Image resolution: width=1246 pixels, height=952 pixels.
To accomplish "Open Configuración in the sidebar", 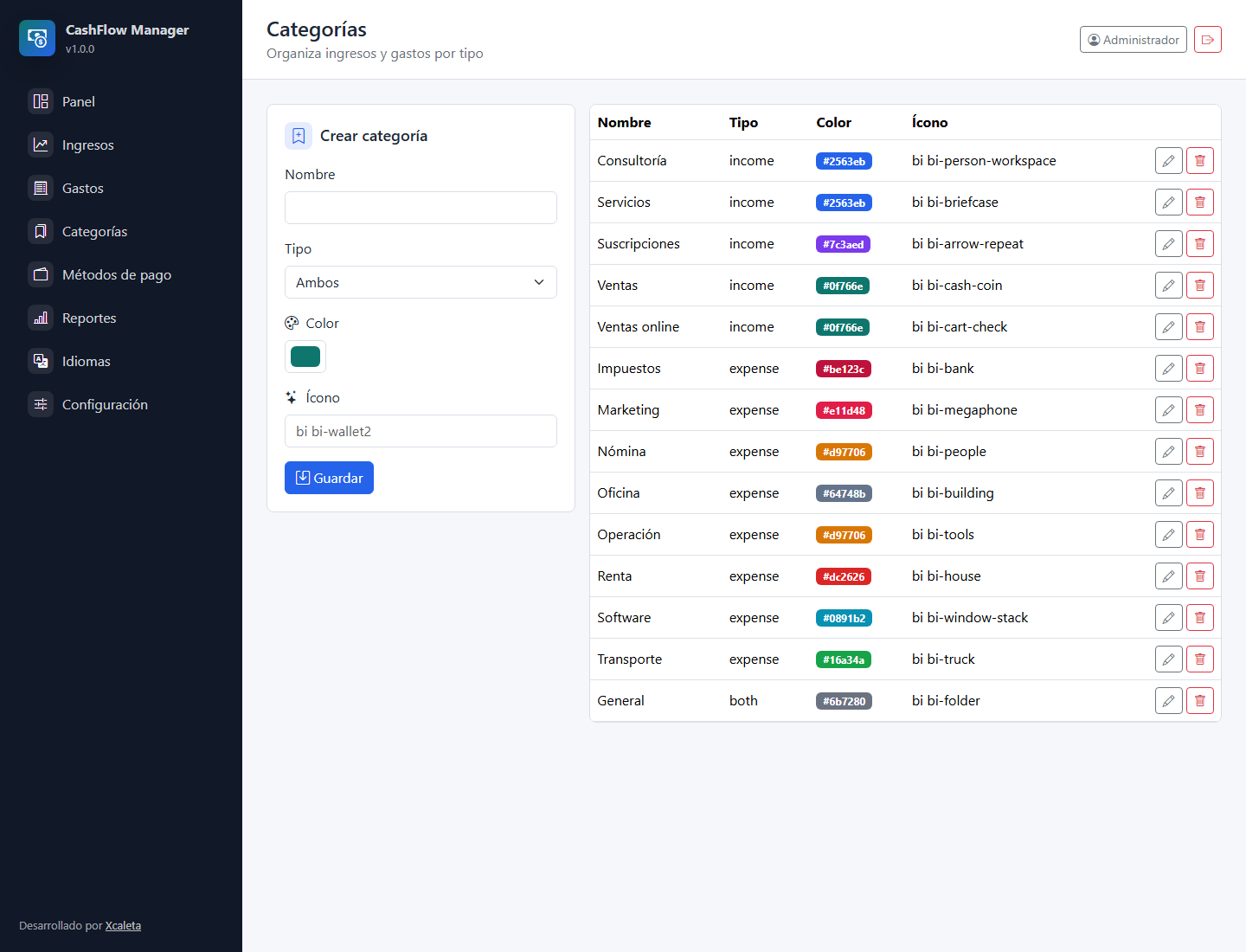I will pos(121,404).
